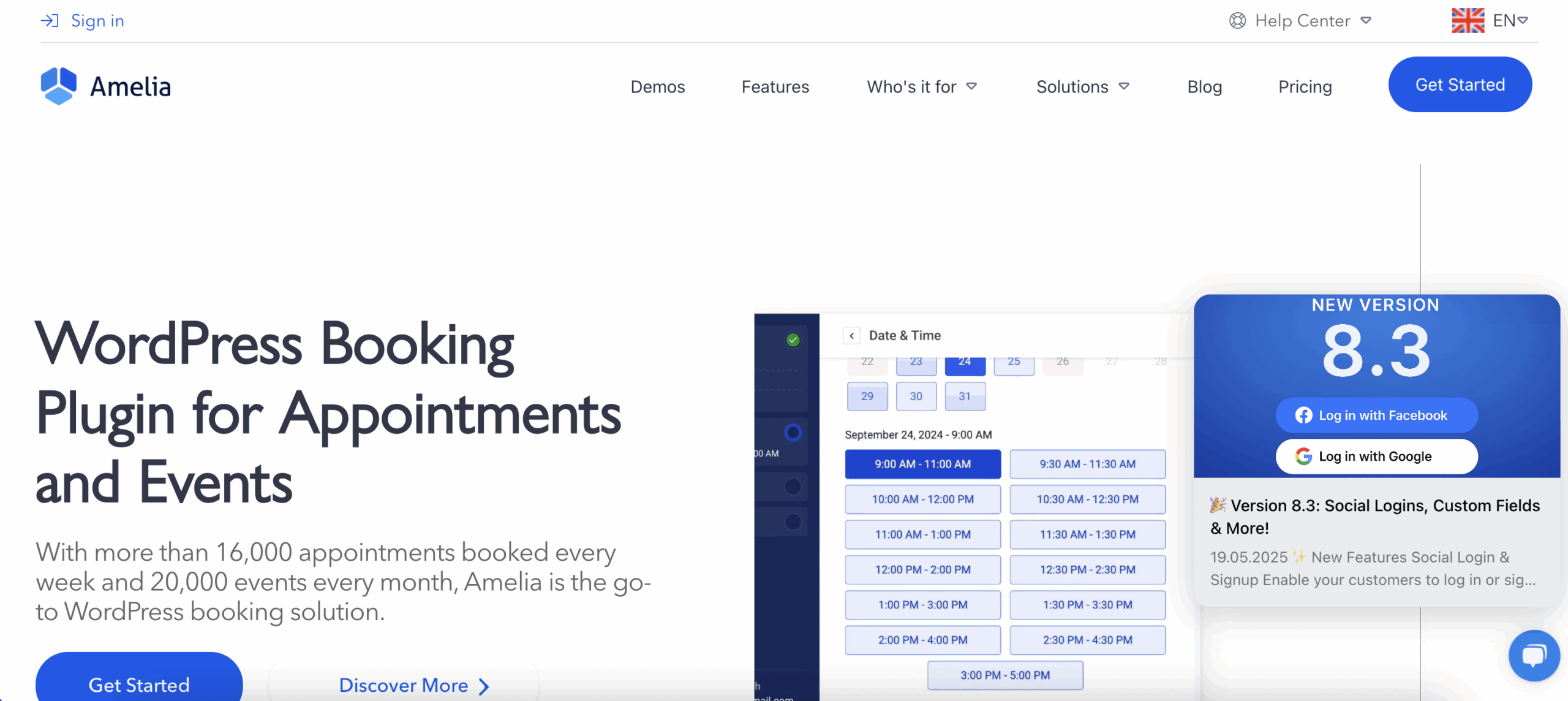Open the Sign in link
This screenshot has width=1568, height=701.
pos(97,21)
